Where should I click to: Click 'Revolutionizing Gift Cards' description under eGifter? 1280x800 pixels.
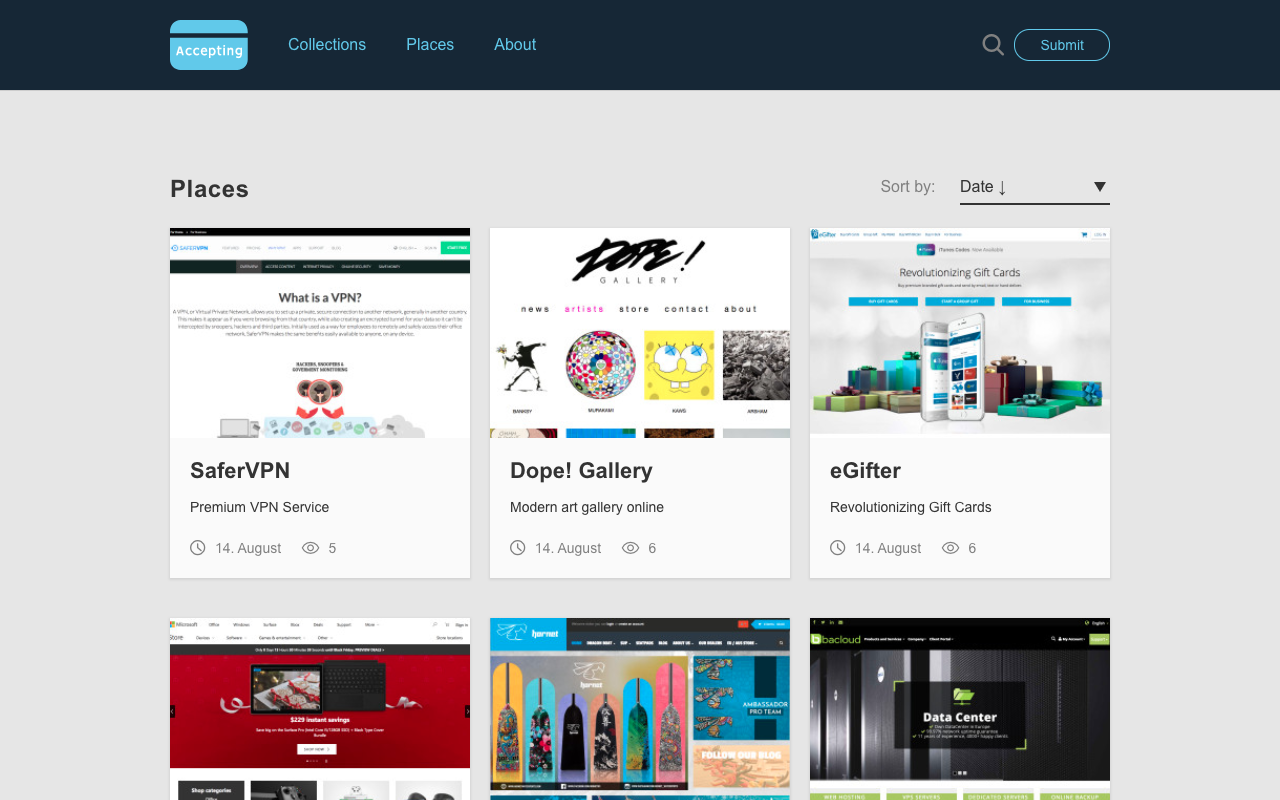click(911, 507)
